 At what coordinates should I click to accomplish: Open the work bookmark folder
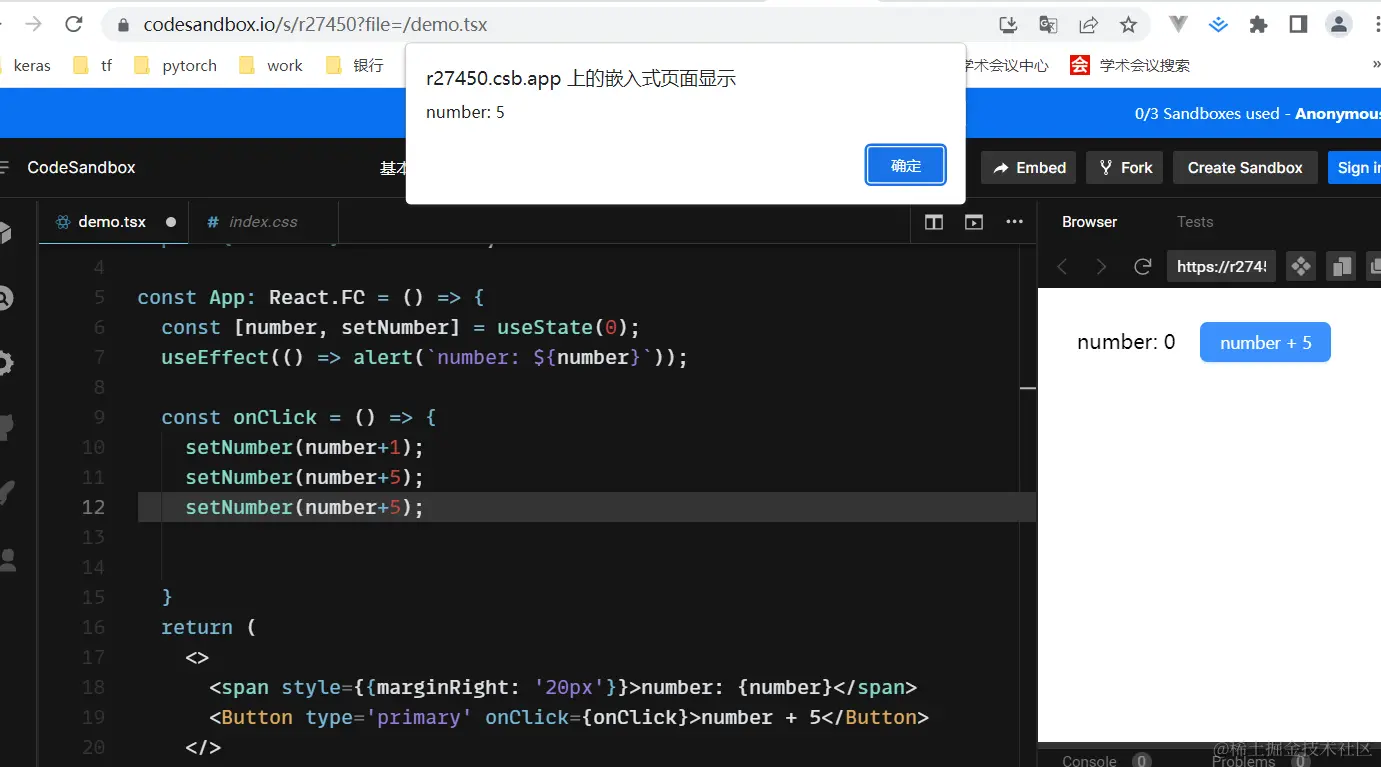tap(271, 65)
